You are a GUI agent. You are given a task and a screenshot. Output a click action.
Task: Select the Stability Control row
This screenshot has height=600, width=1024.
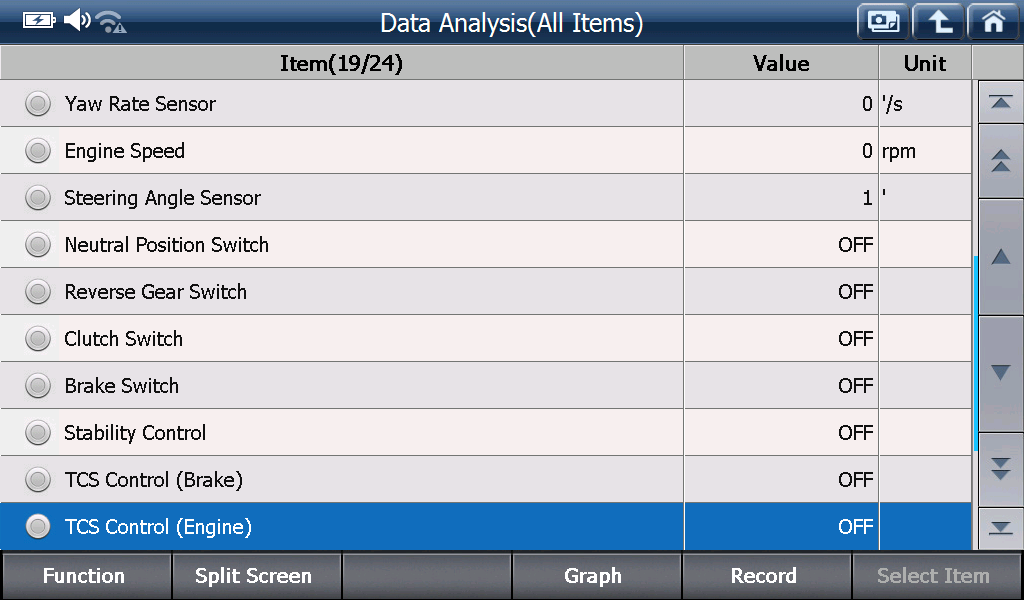(x=486, y=432)
